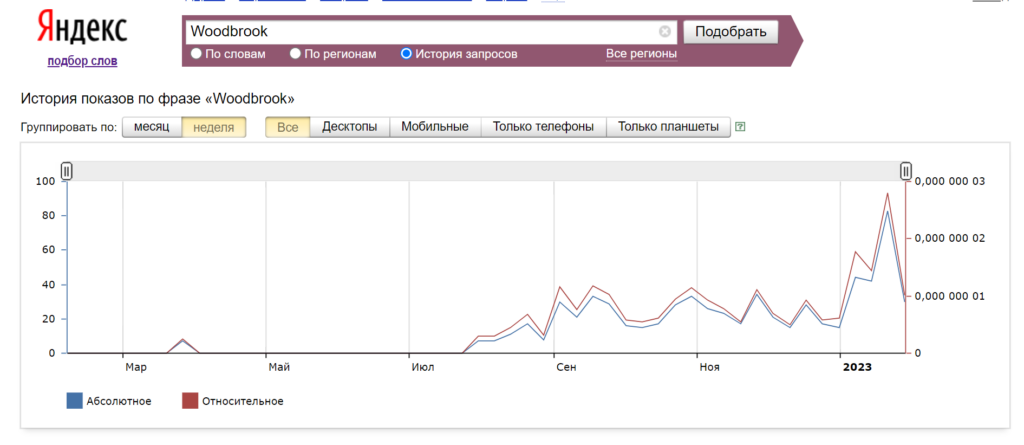Switch to the 'Мобильные' tab
The image size is (1024, 445).
click(435, 127)
